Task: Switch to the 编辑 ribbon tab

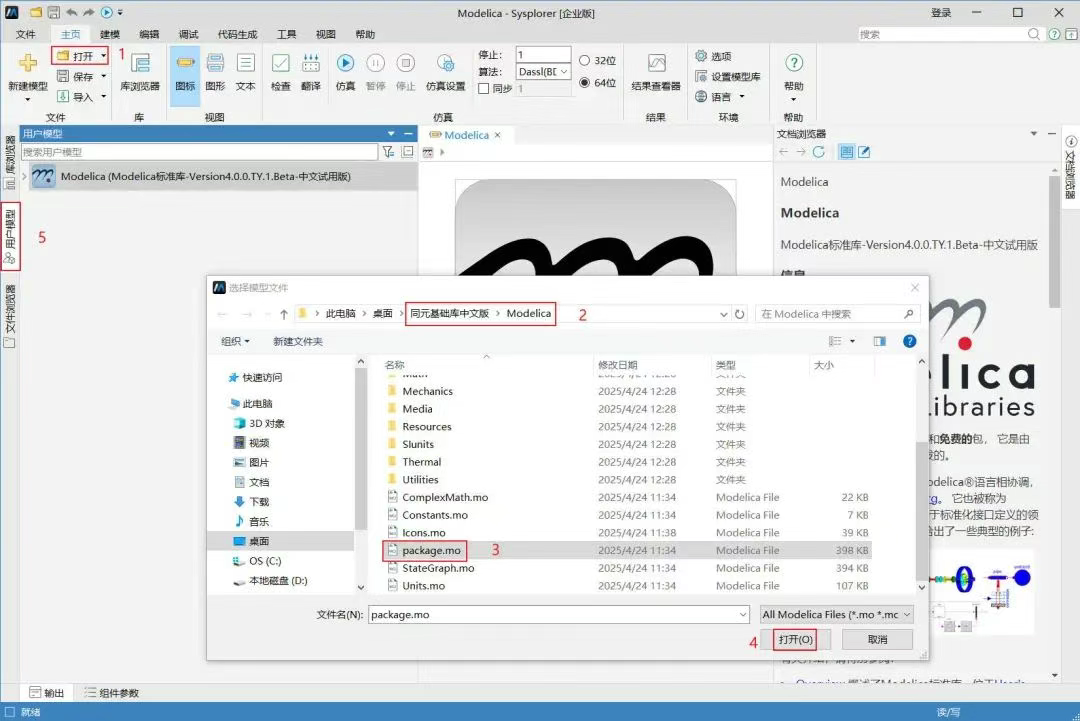Action: click(149, 34)
